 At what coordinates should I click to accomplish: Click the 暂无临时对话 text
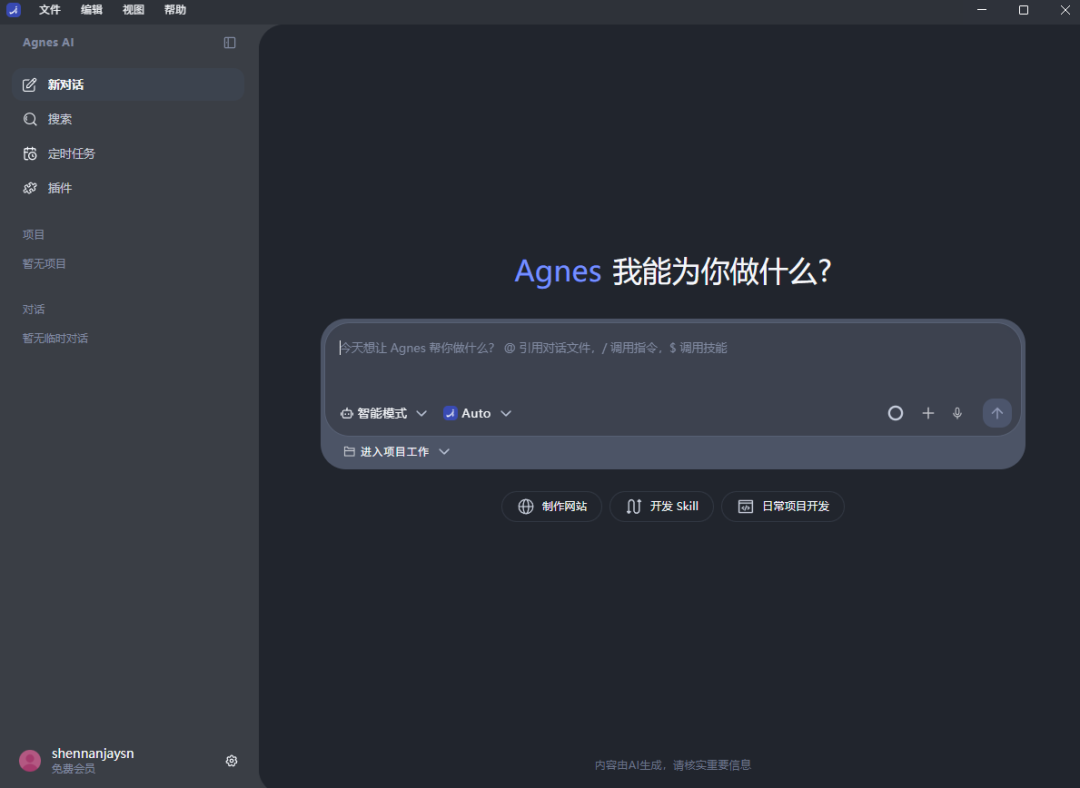(x=55, y=338)
